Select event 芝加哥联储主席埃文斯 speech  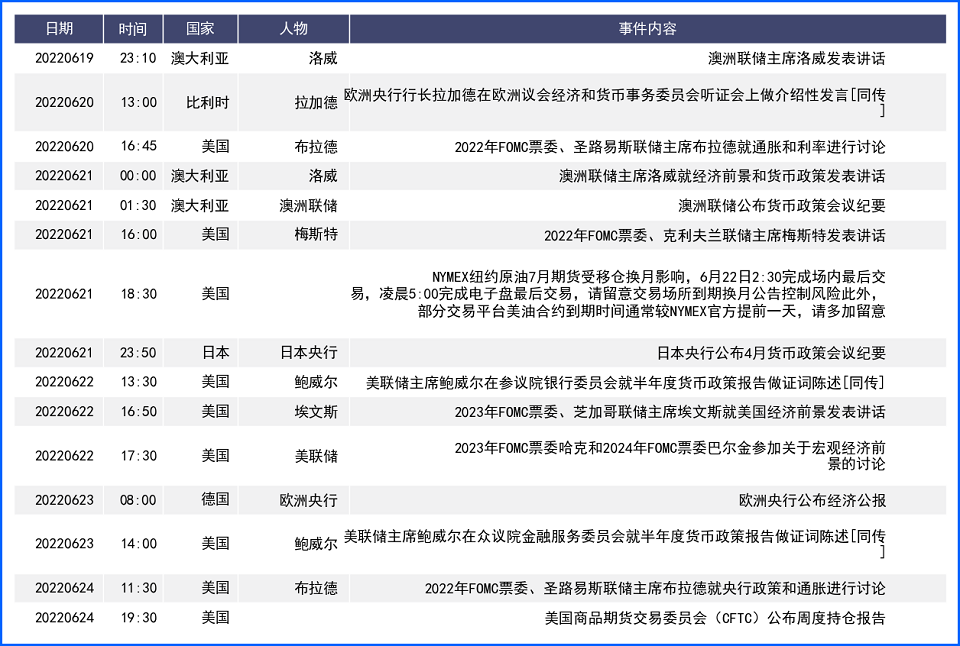click(x=670, y=412)
